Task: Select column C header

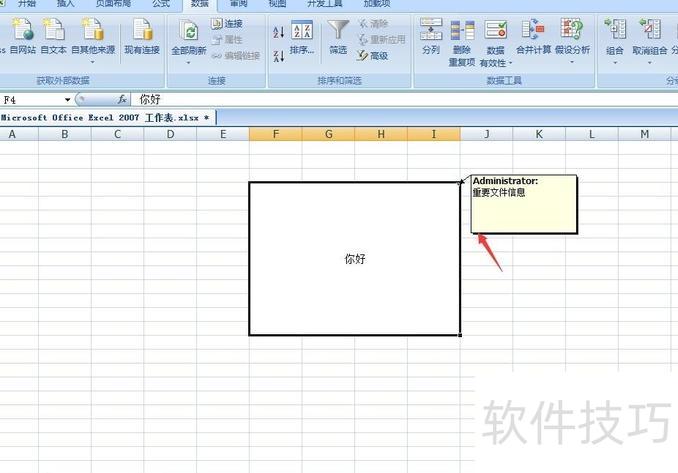Action: 118,134
